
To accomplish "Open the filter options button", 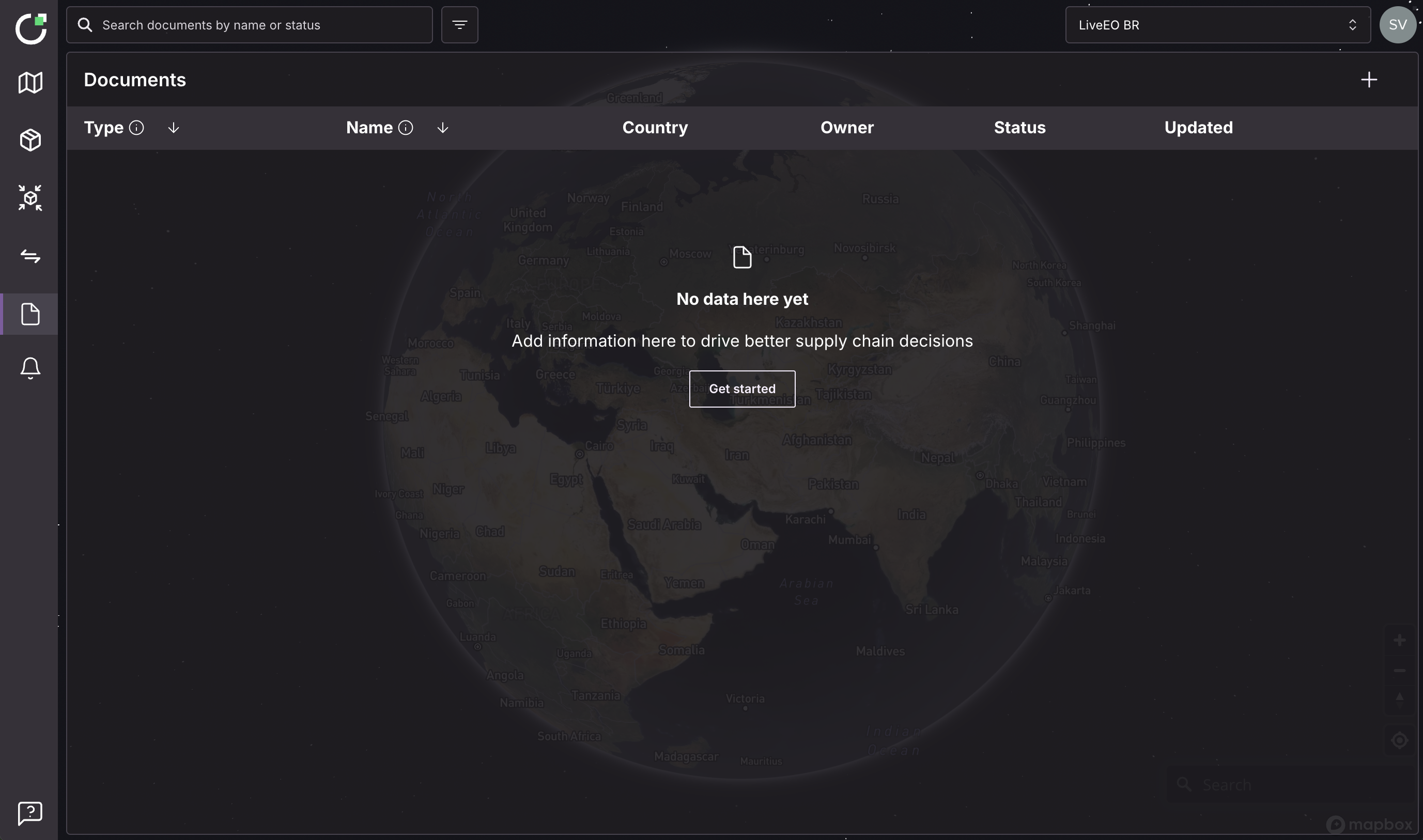I will (459, 25).
